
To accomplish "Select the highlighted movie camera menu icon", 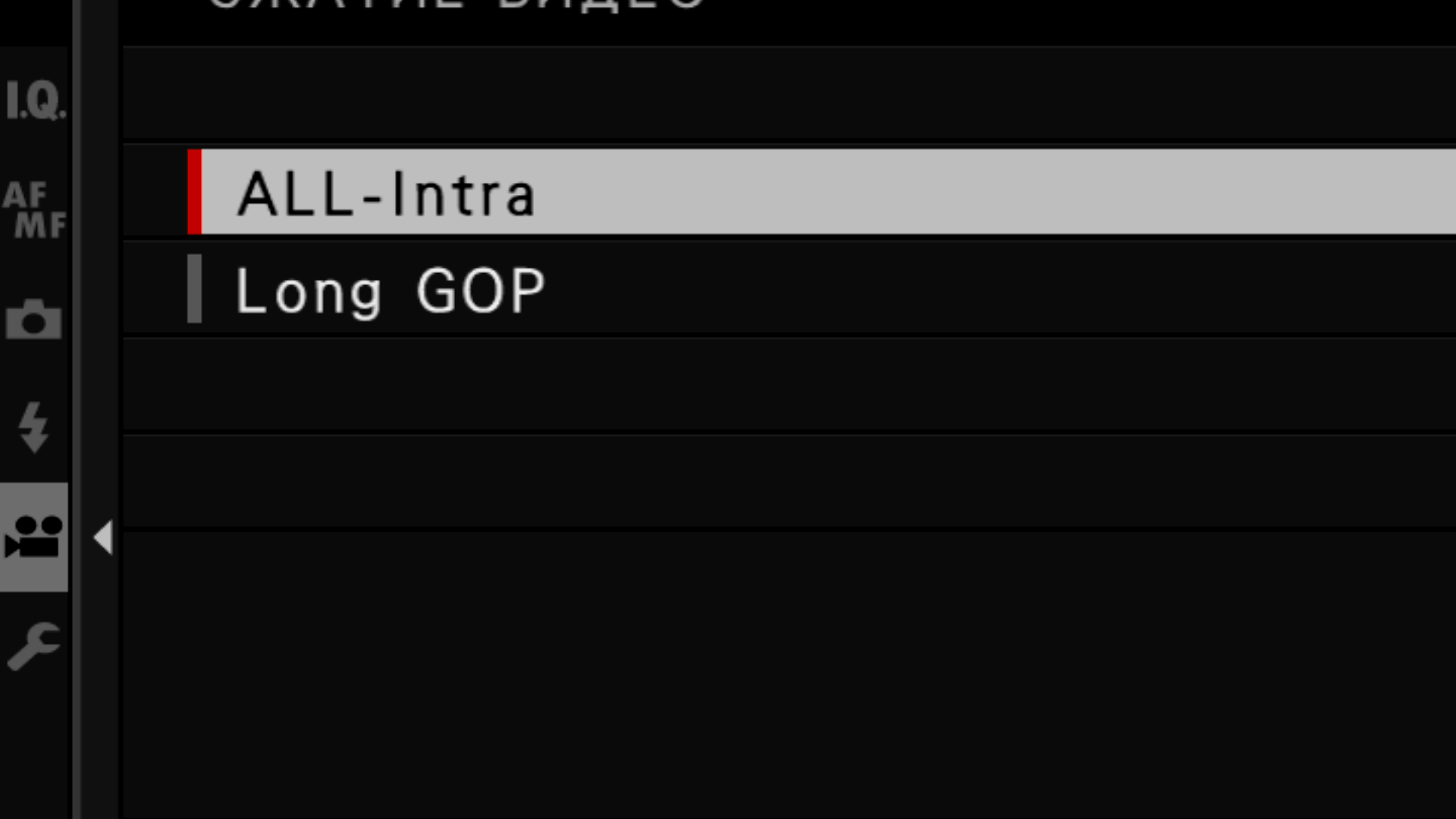I will [33, 537].
